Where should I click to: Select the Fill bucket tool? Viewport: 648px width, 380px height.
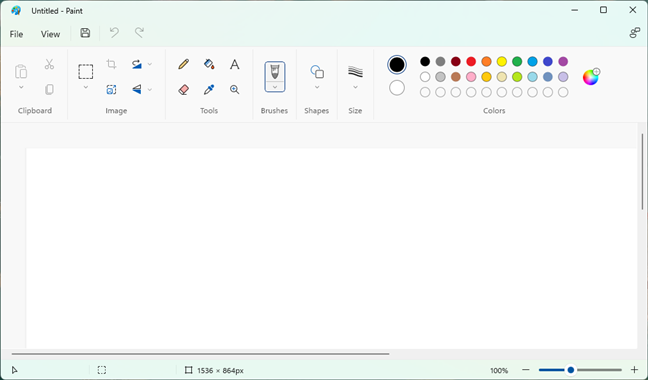[209, 64]
